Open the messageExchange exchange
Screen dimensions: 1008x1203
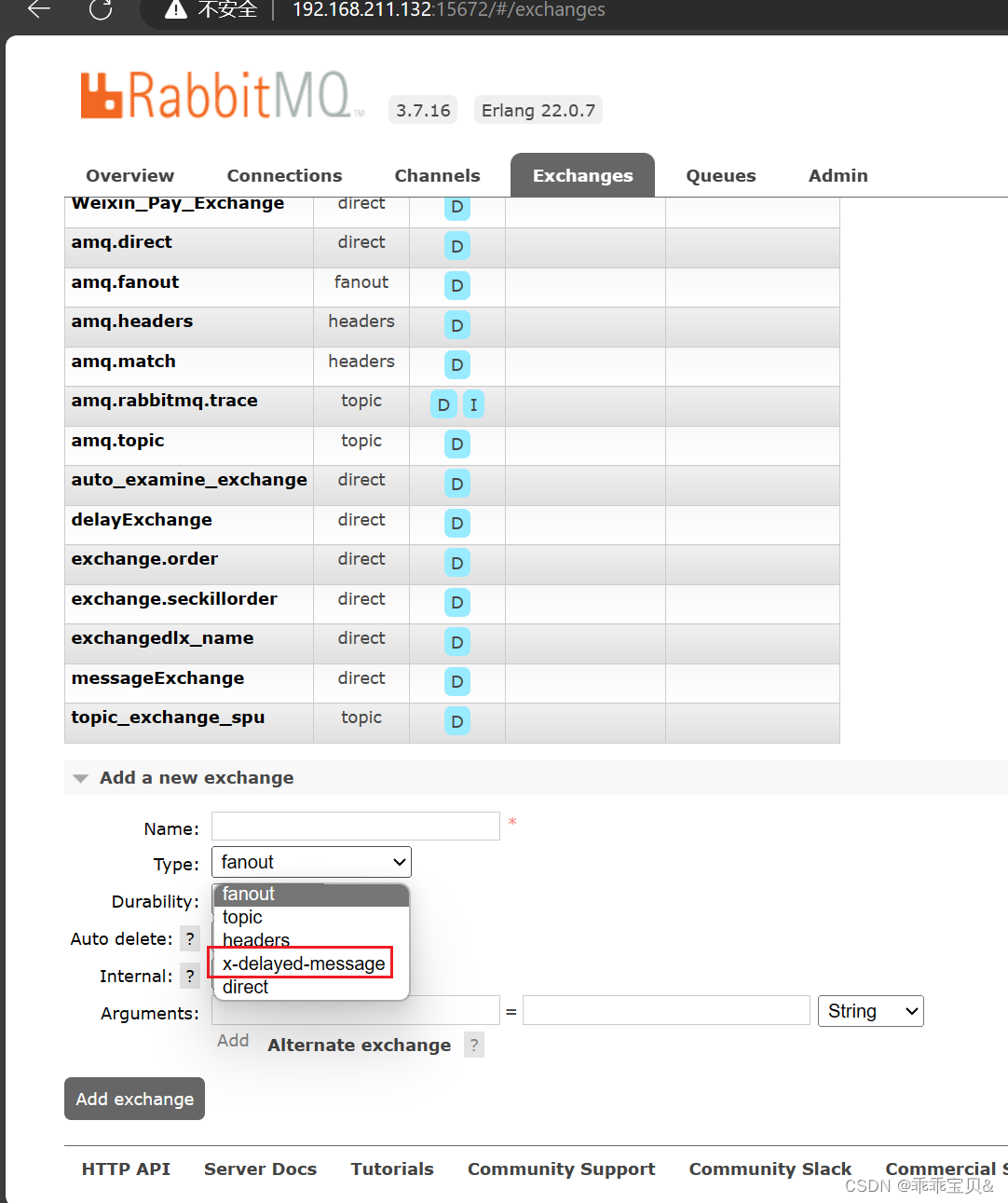pos(157,678)
